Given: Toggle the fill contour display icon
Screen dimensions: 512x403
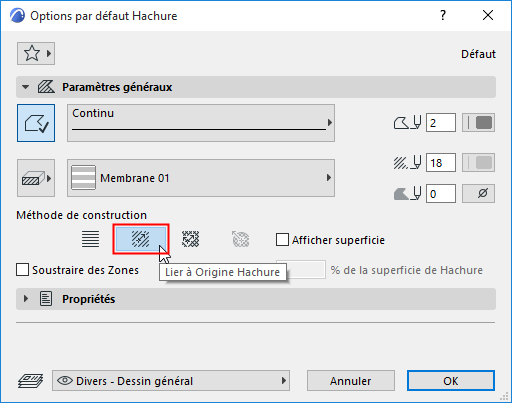Looking at the screenshot, I should (x=36, y=123).
